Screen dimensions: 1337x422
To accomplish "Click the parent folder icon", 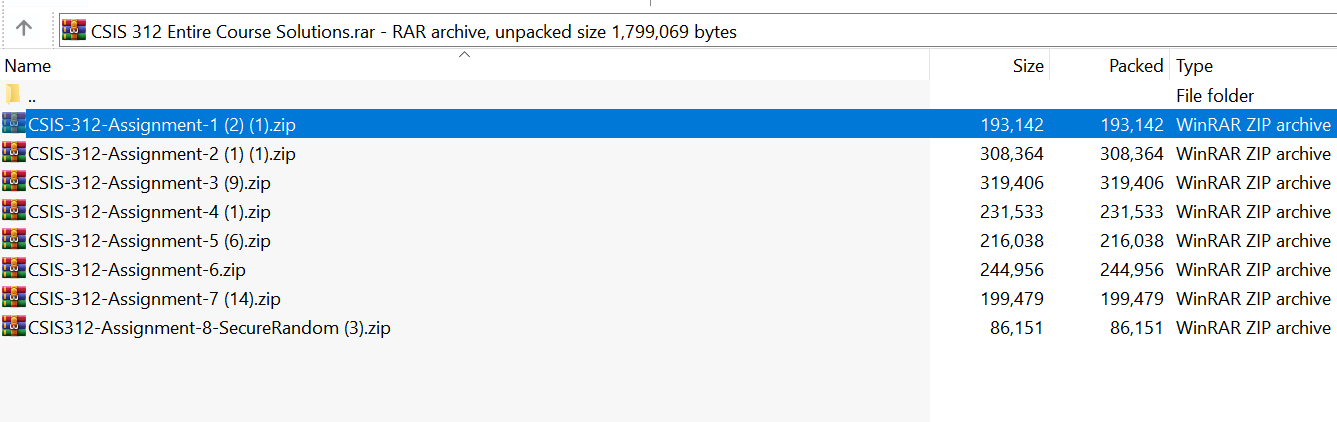I will pos(13,96).
